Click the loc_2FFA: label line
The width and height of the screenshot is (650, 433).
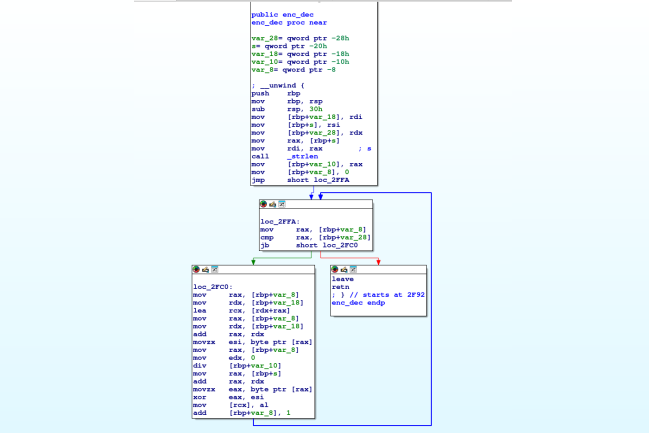[280, 221]
